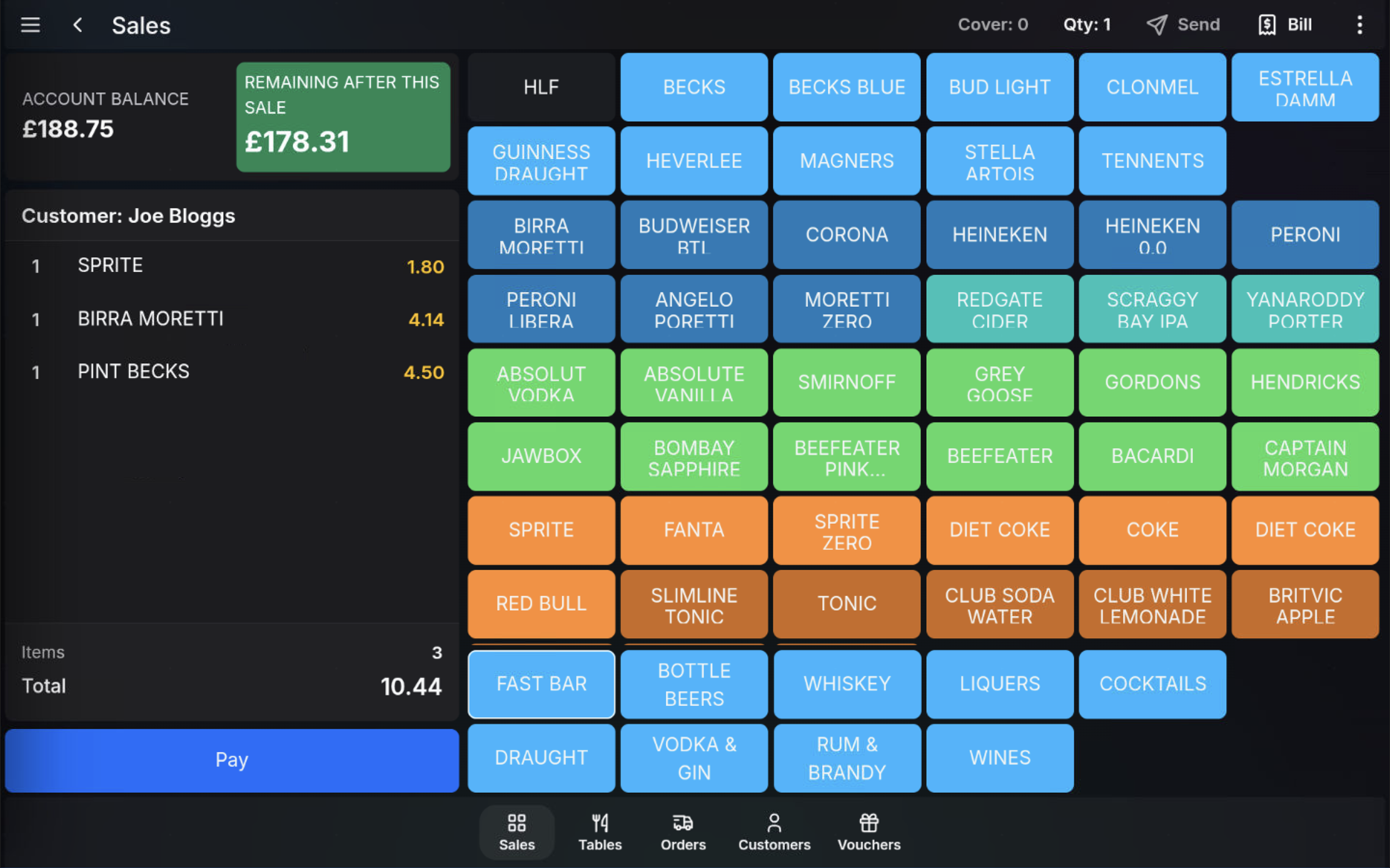Add BECKS to the order
Screen dimensions: 1390x868
[694, 87]
